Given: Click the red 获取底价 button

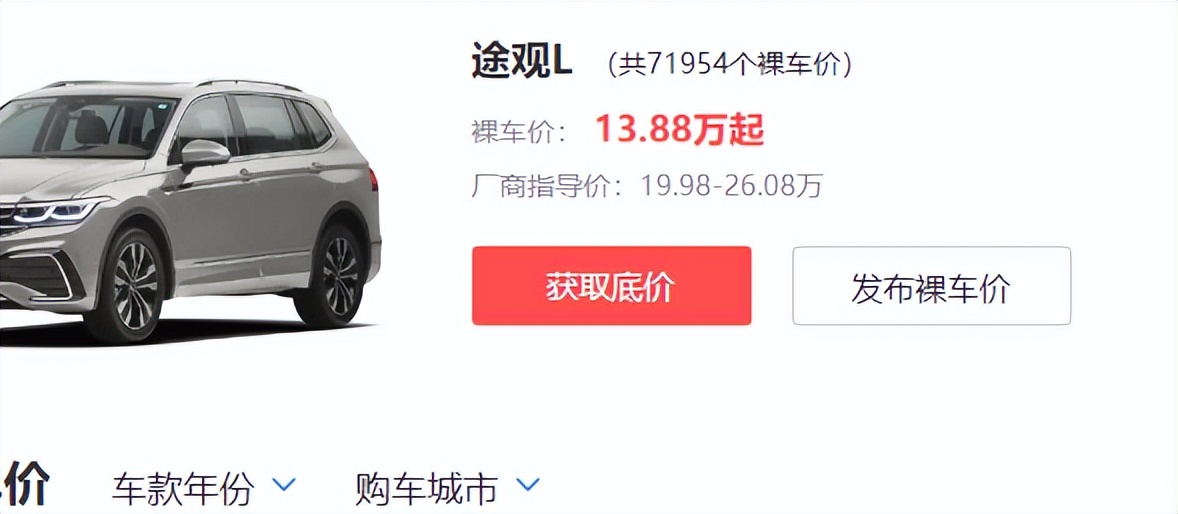Looking at the screenshot, I should pos(612,286).
